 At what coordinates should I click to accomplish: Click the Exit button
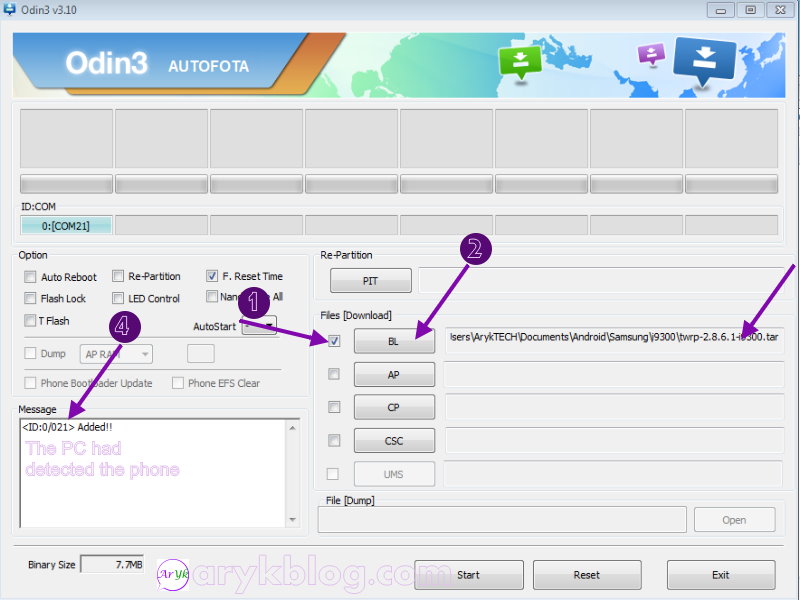(x=720, y=574)
